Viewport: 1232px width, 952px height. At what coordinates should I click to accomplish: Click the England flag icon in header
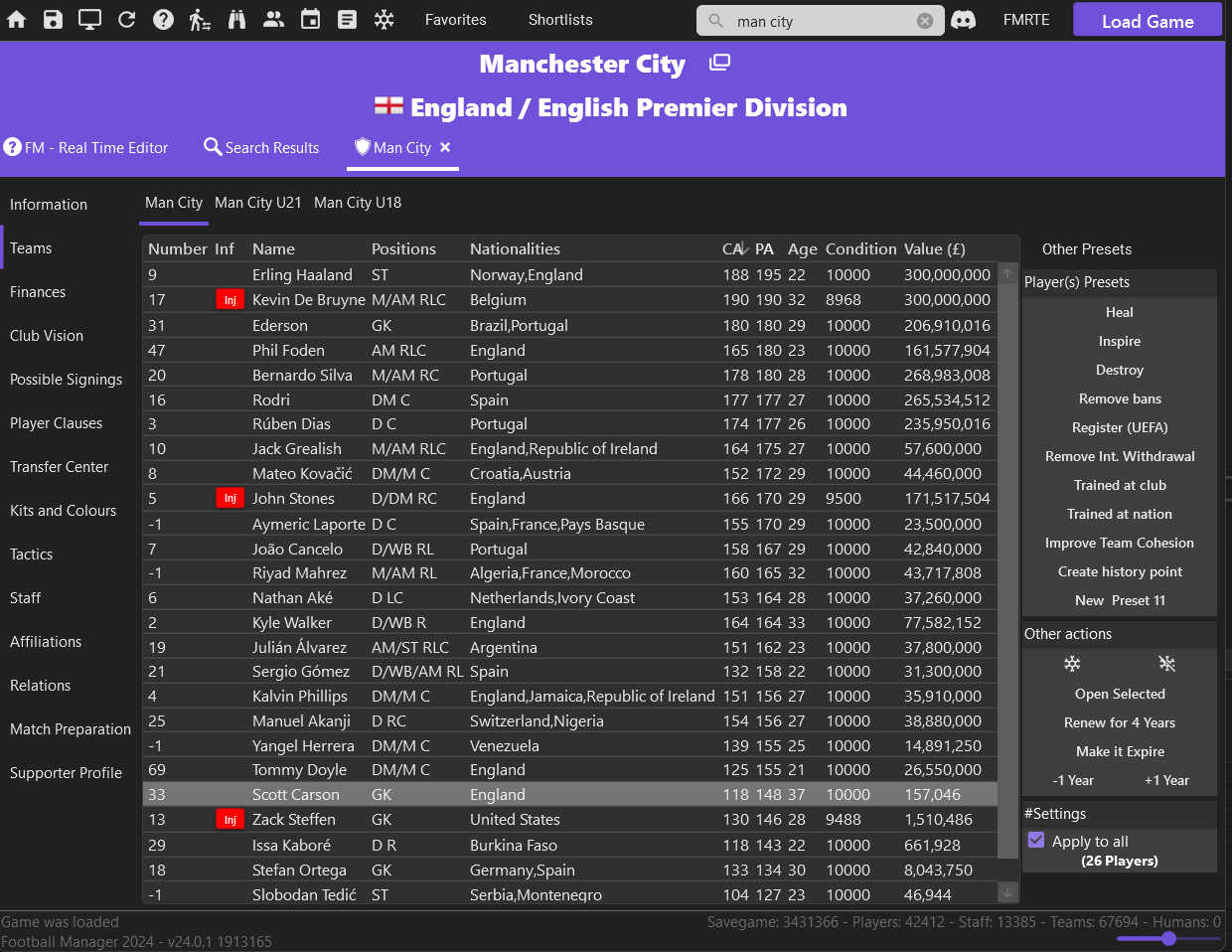[388, 105]
